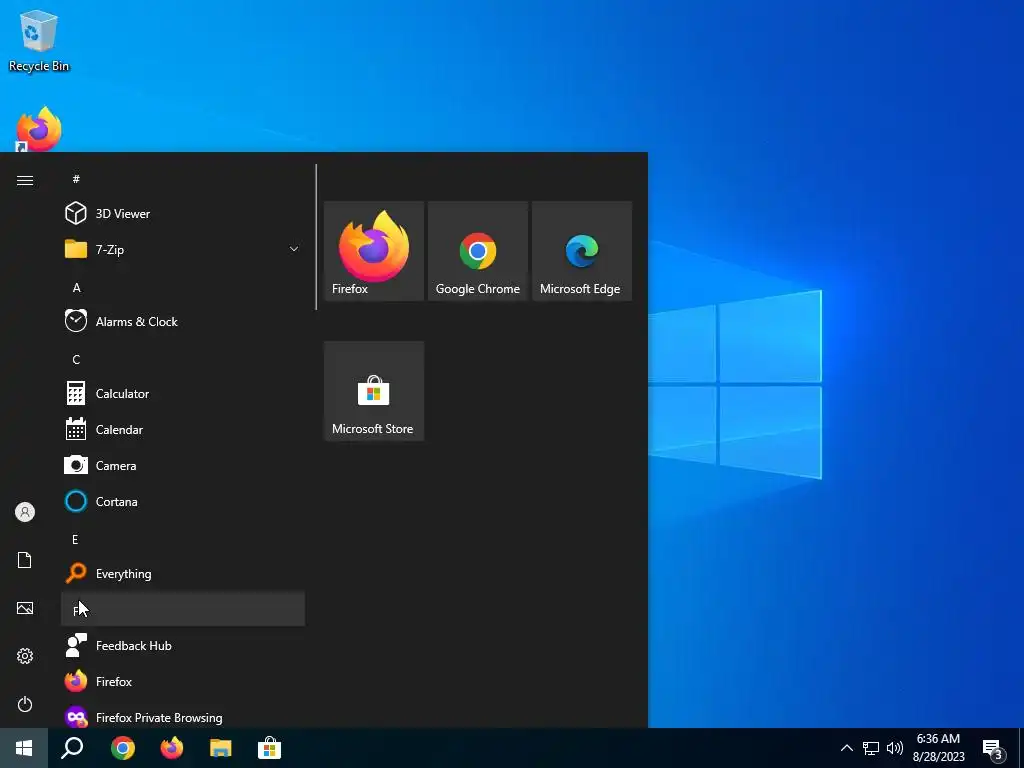Screen dimensions: 1024x768
Task: Click the Firefox pinned tile
Action: tap(374, 251)
